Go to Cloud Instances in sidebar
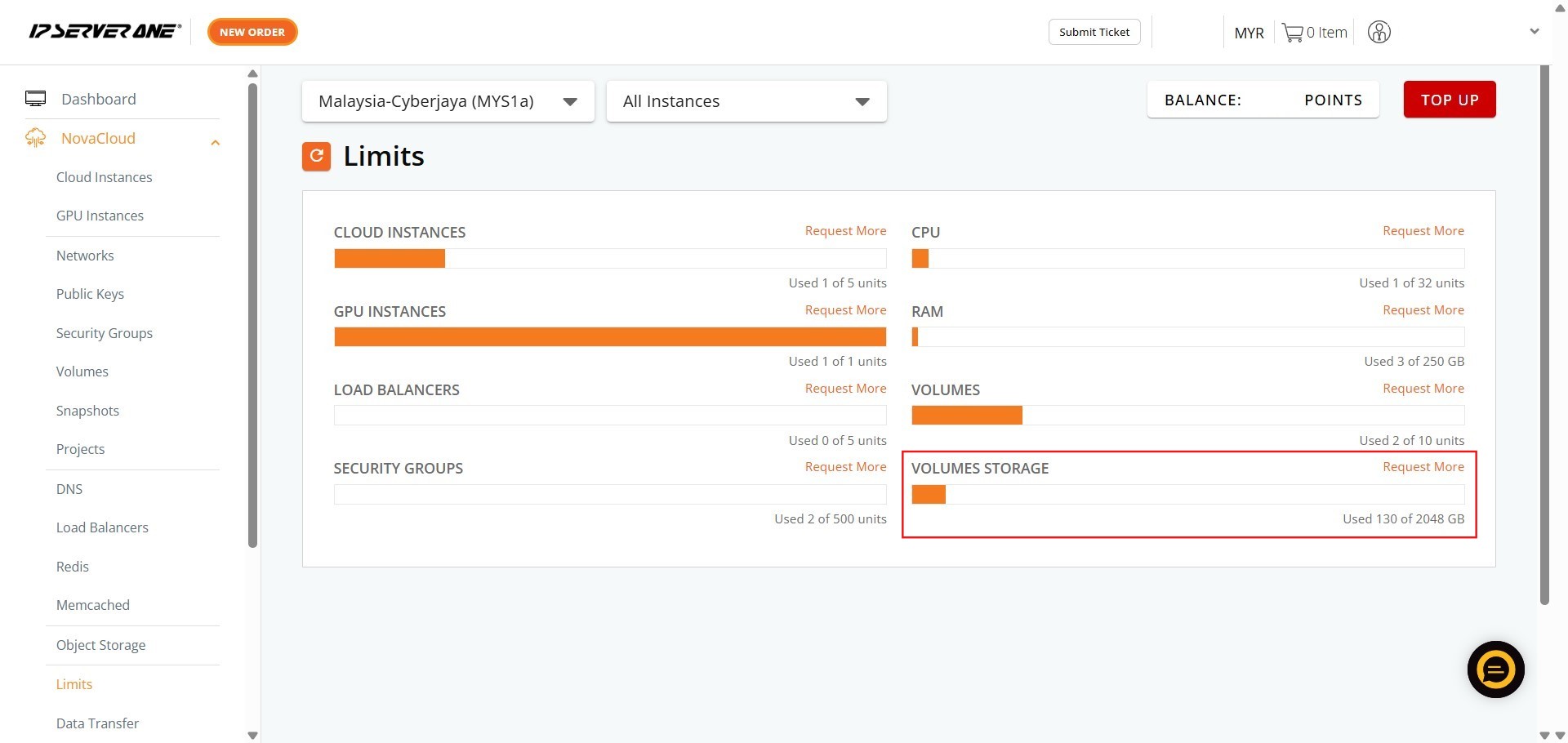The image size is (1568, 743). [104, 177]
